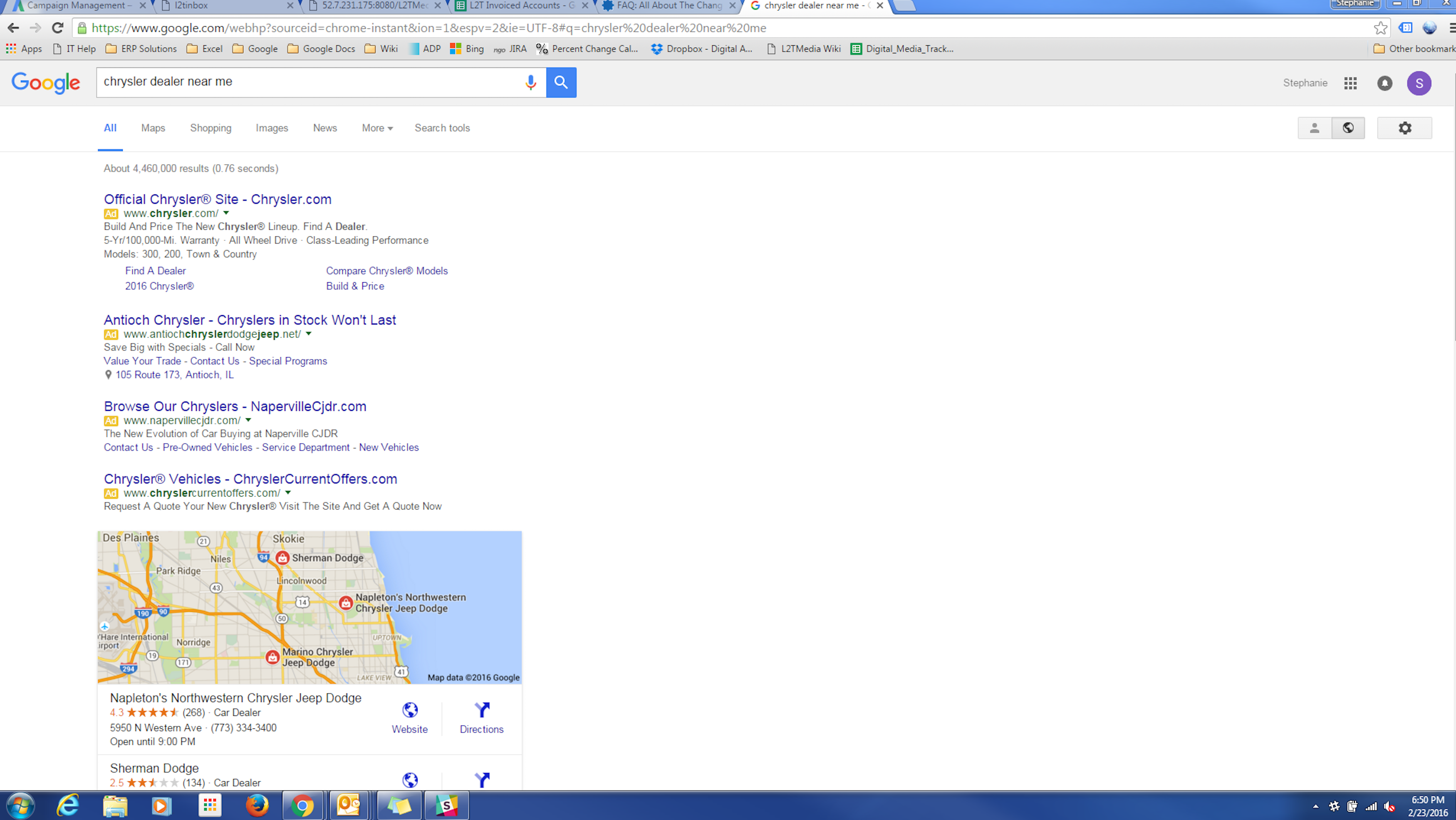1456x820 pixels.
Task: Close the FAQ: All About The Chang tab
Action: tap(733, 6)
